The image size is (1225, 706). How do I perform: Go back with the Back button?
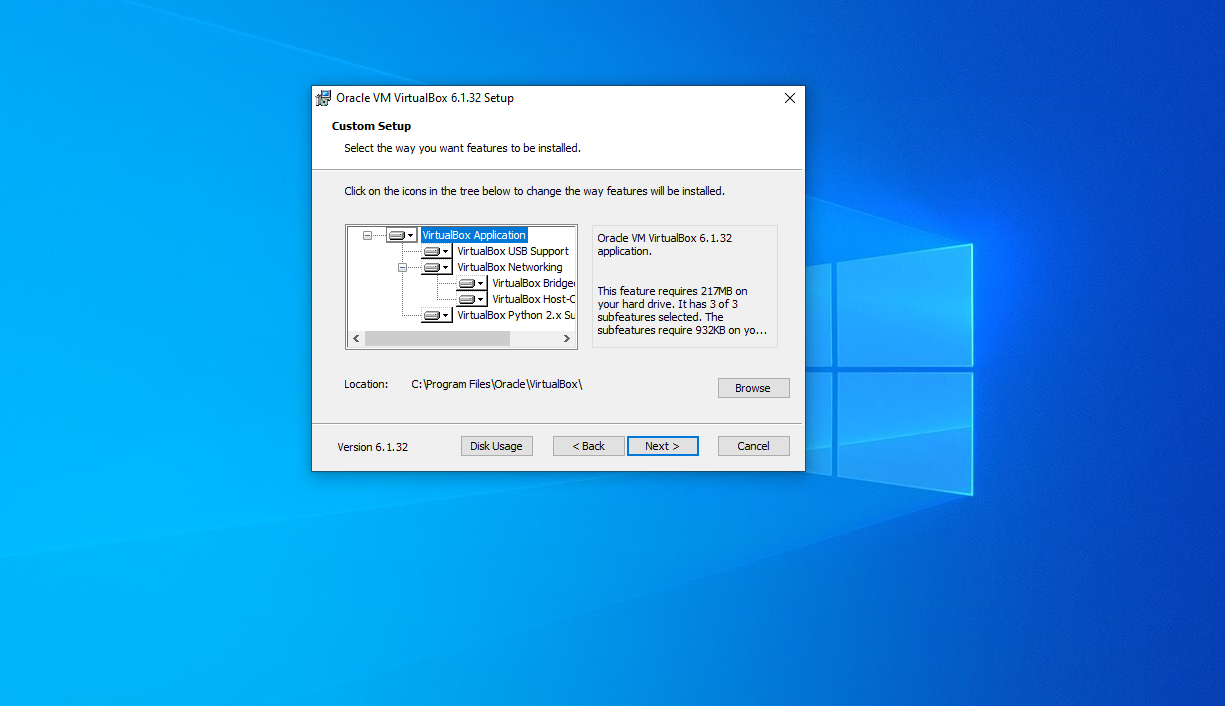589,446
